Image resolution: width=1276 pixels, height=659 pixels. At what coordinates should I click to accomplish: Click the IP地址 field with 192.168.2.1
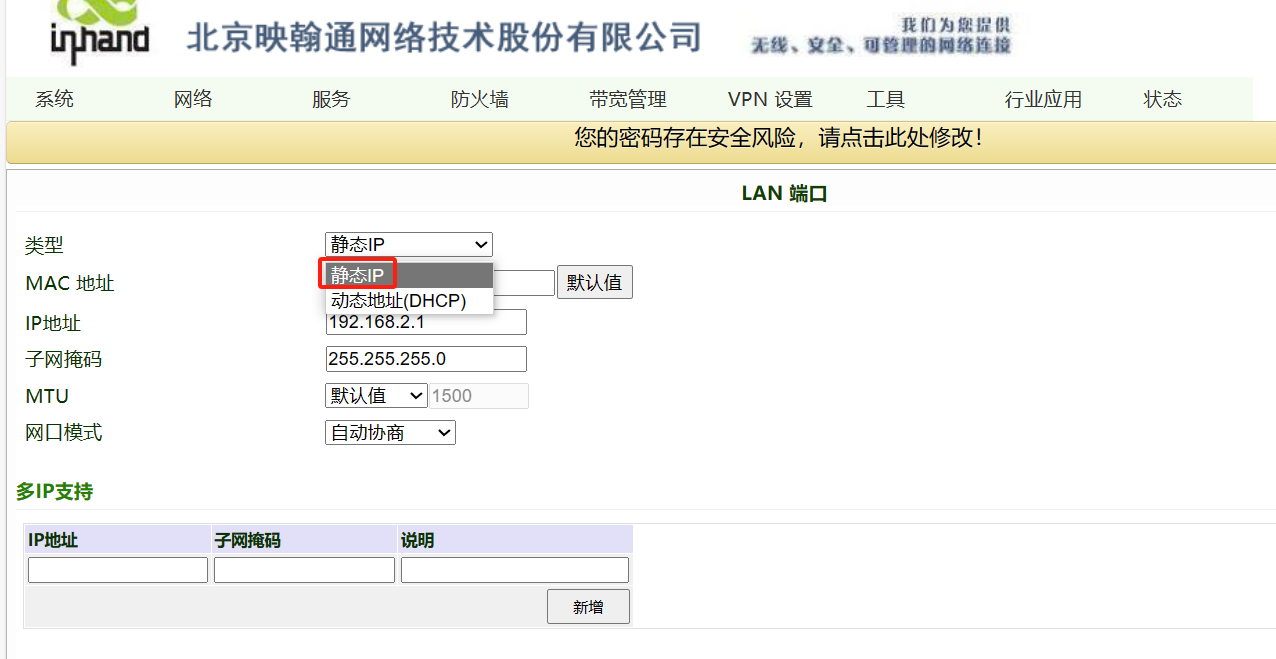click(x=426, y=323)
